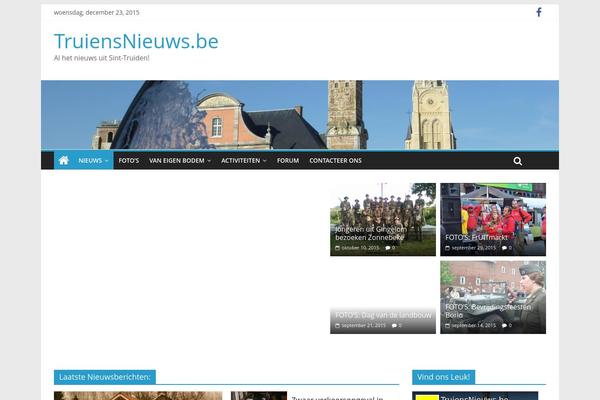Open the Facebook icon in header

pos(539,12)
